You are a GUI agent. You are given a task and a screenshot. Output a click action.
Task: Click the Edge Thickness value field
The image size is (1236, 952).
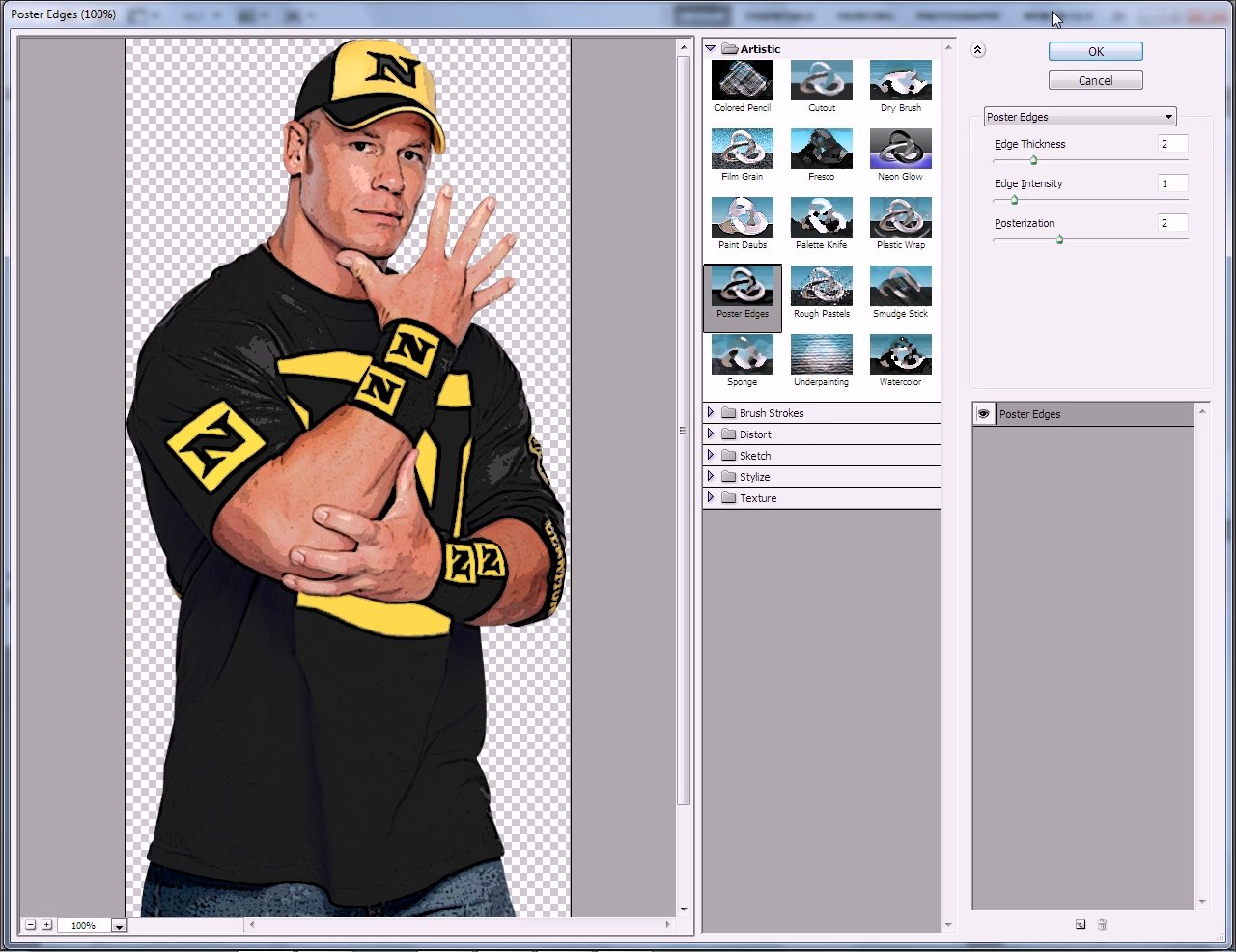(1173, 144)
